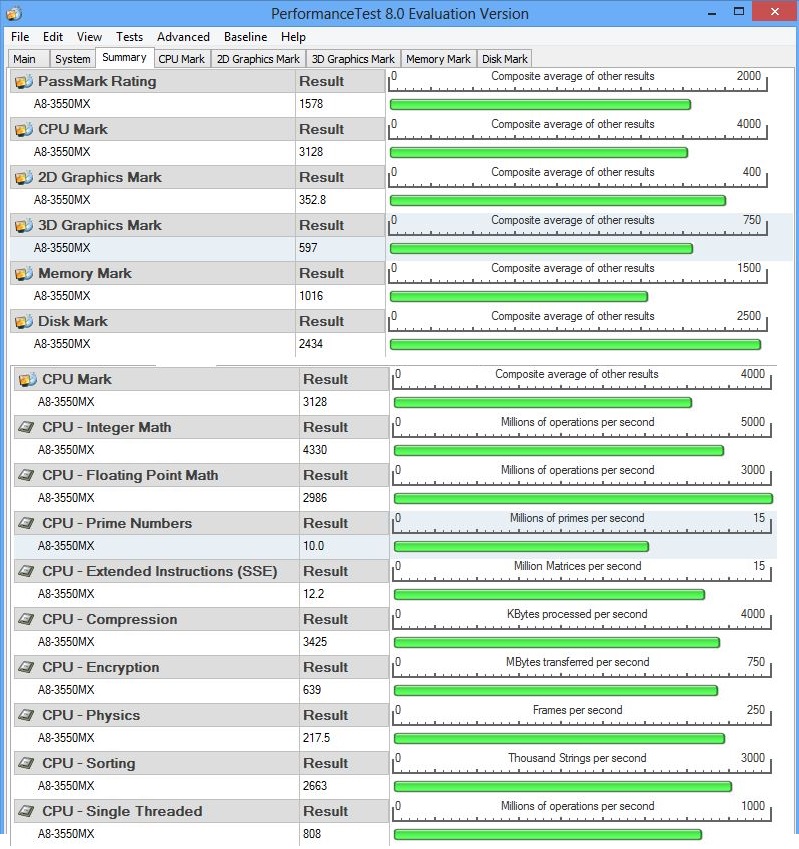This screenshot has width=799, height=849.
Task: Click the Compression result value 3425
Action: click(315, 642)
